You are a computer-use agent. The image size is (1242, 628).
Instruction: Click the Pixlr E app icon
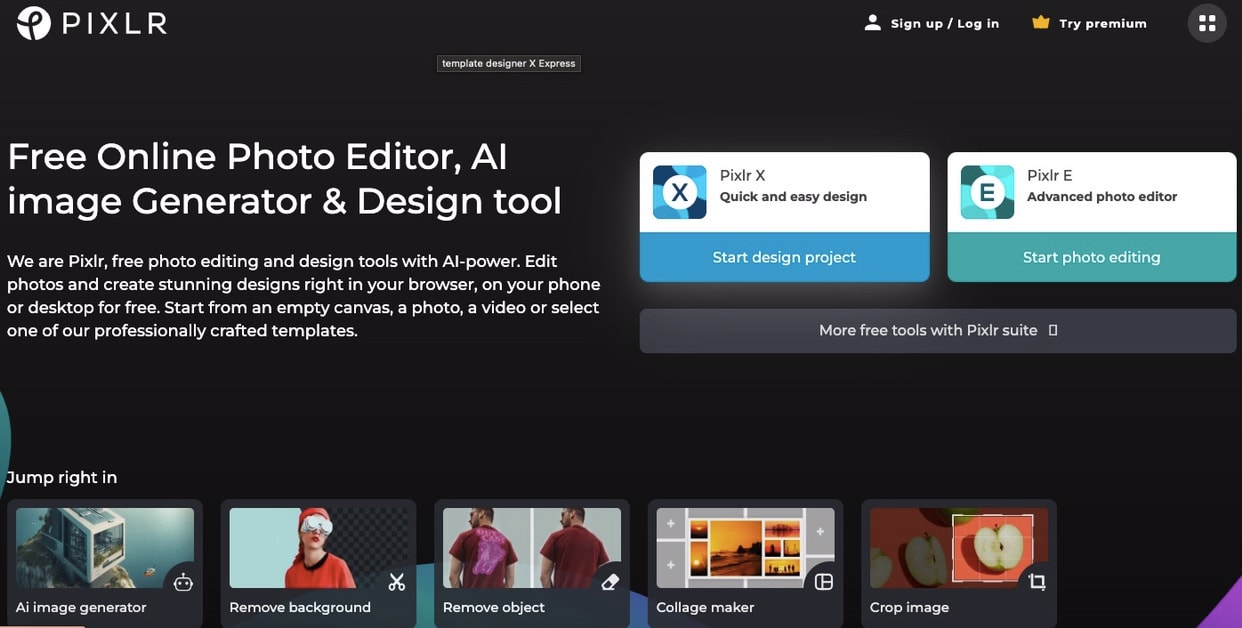[x=987, y=192]
